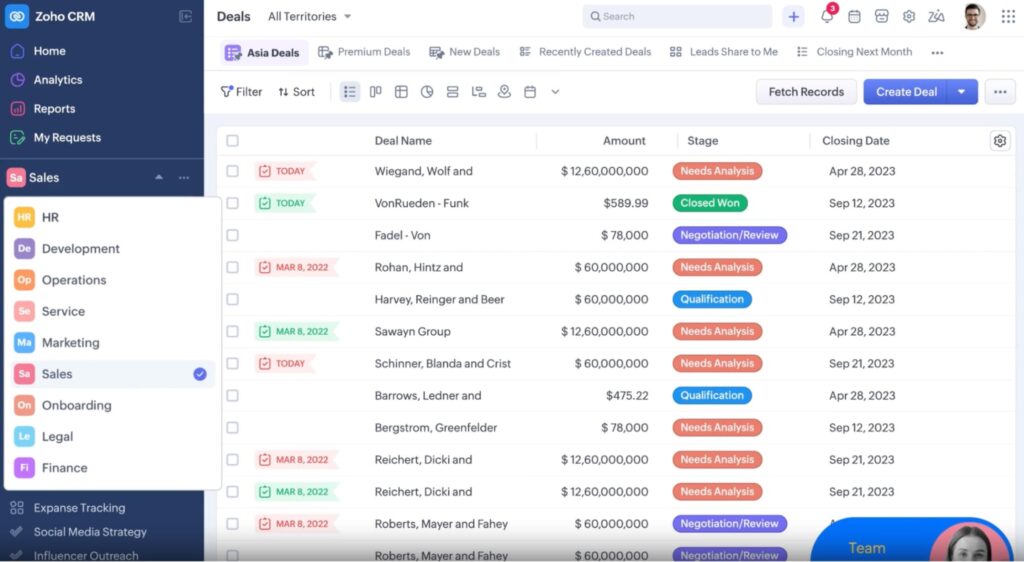
Task: Switch to Kanban view icon
Action: click(375, 92)
